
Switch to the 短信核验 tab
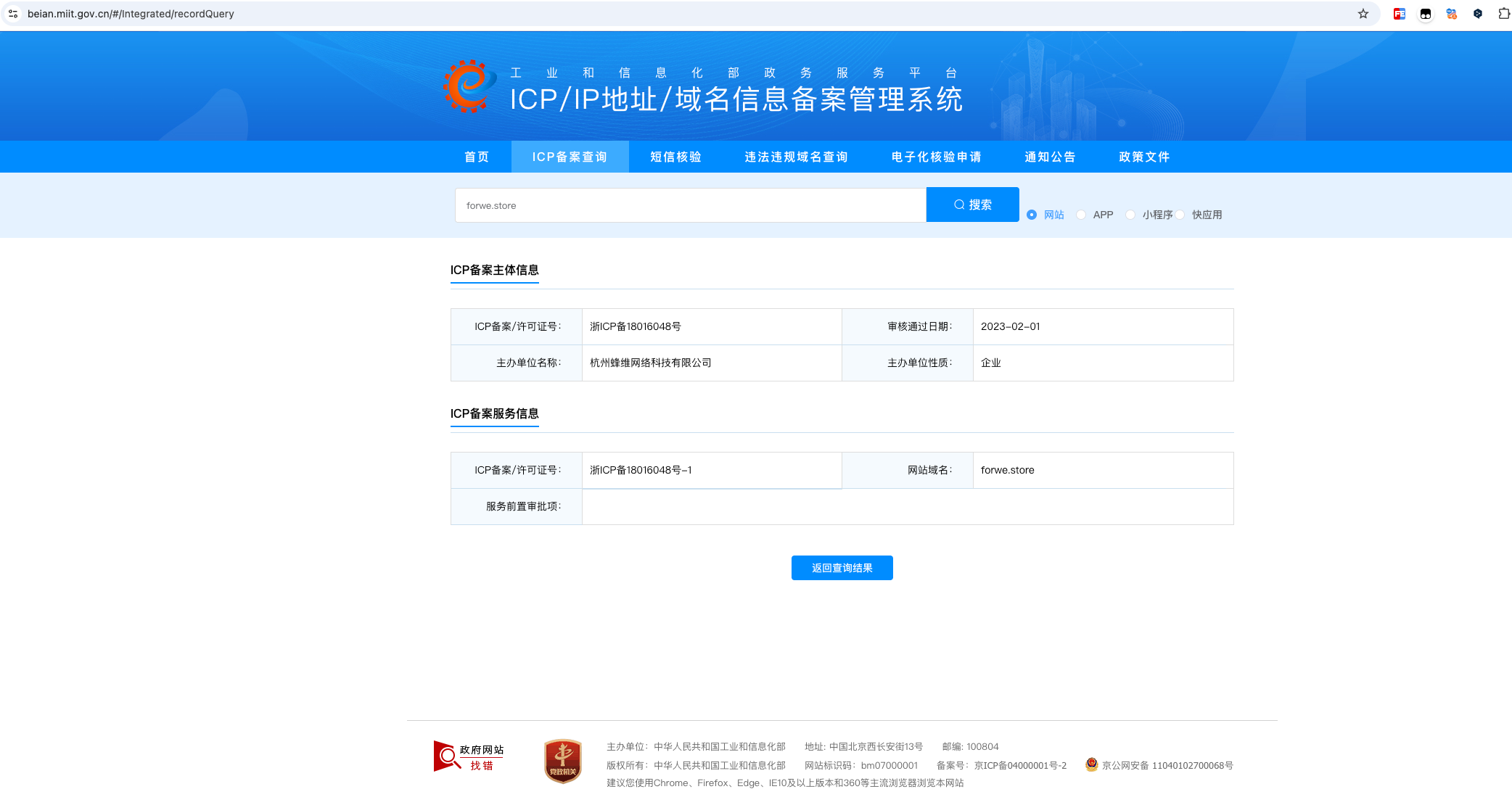pos(675,157)
